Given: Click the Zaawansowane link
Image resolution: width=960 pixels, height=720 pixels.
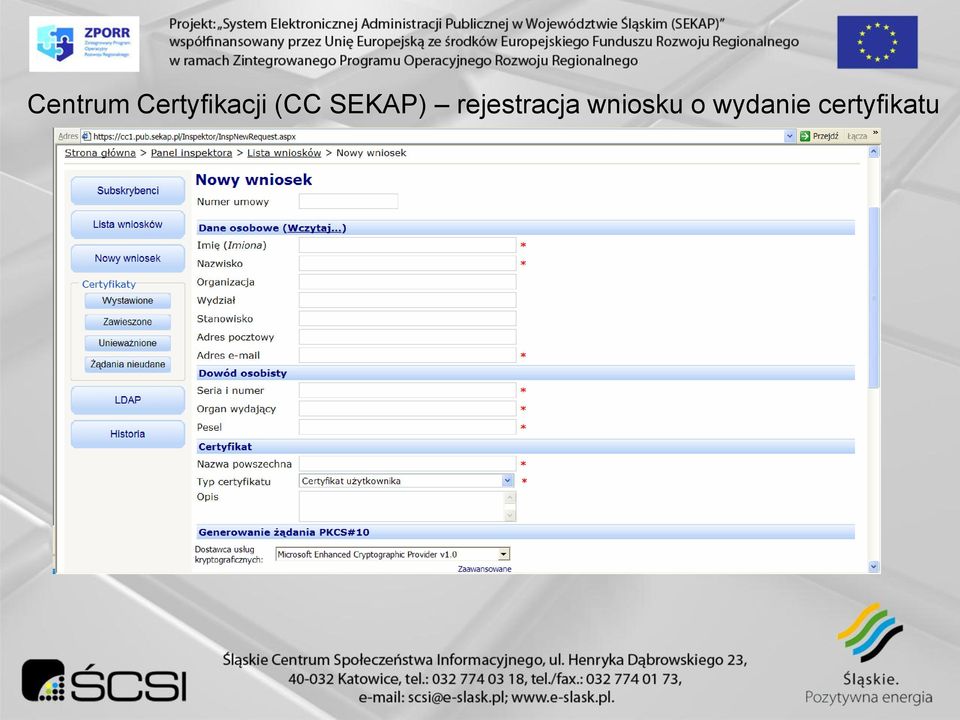Looking at the screenshot, I should (484, 569).
